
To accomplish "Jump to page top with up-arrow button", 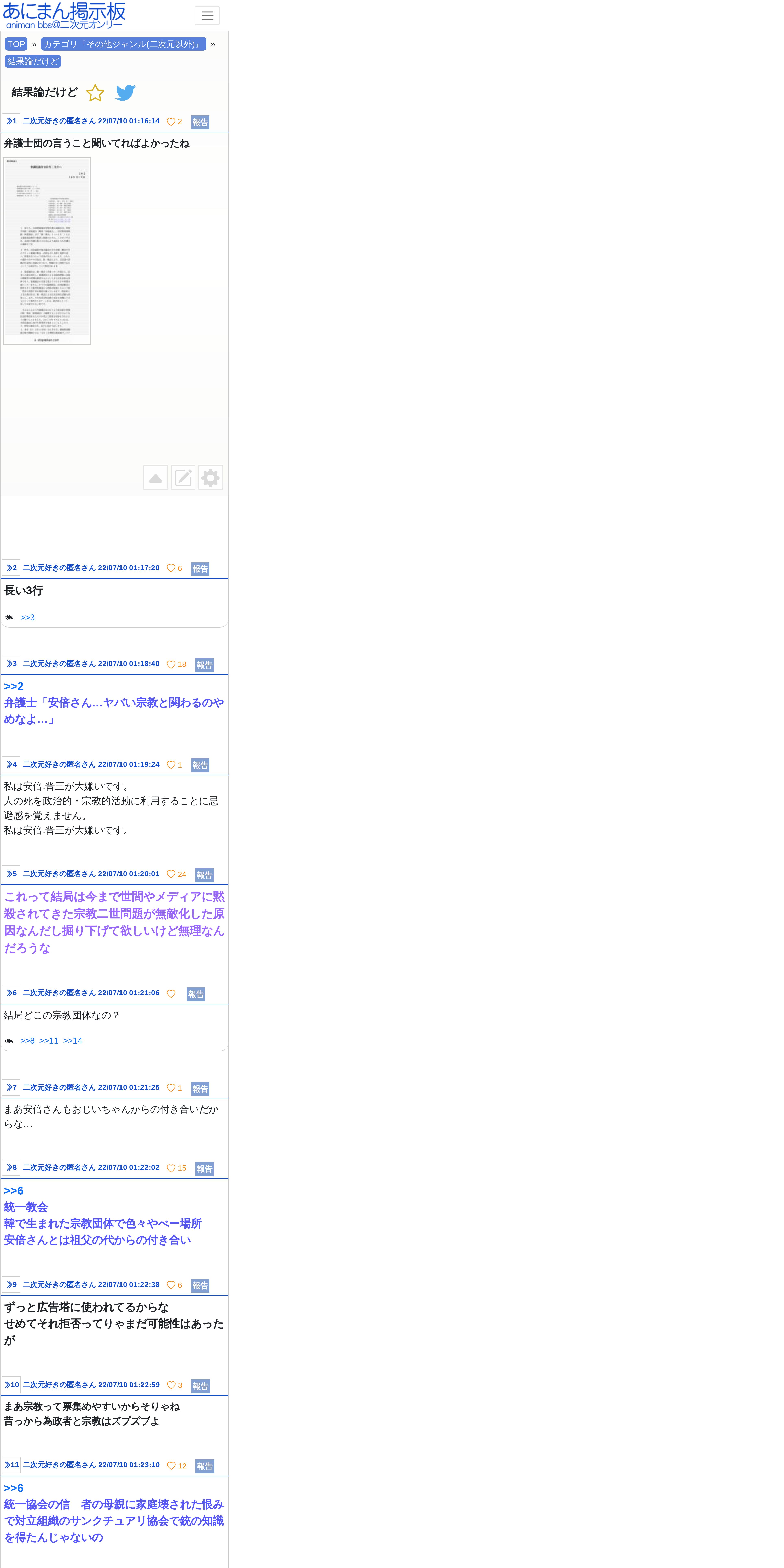I will [x=156, y=478].
